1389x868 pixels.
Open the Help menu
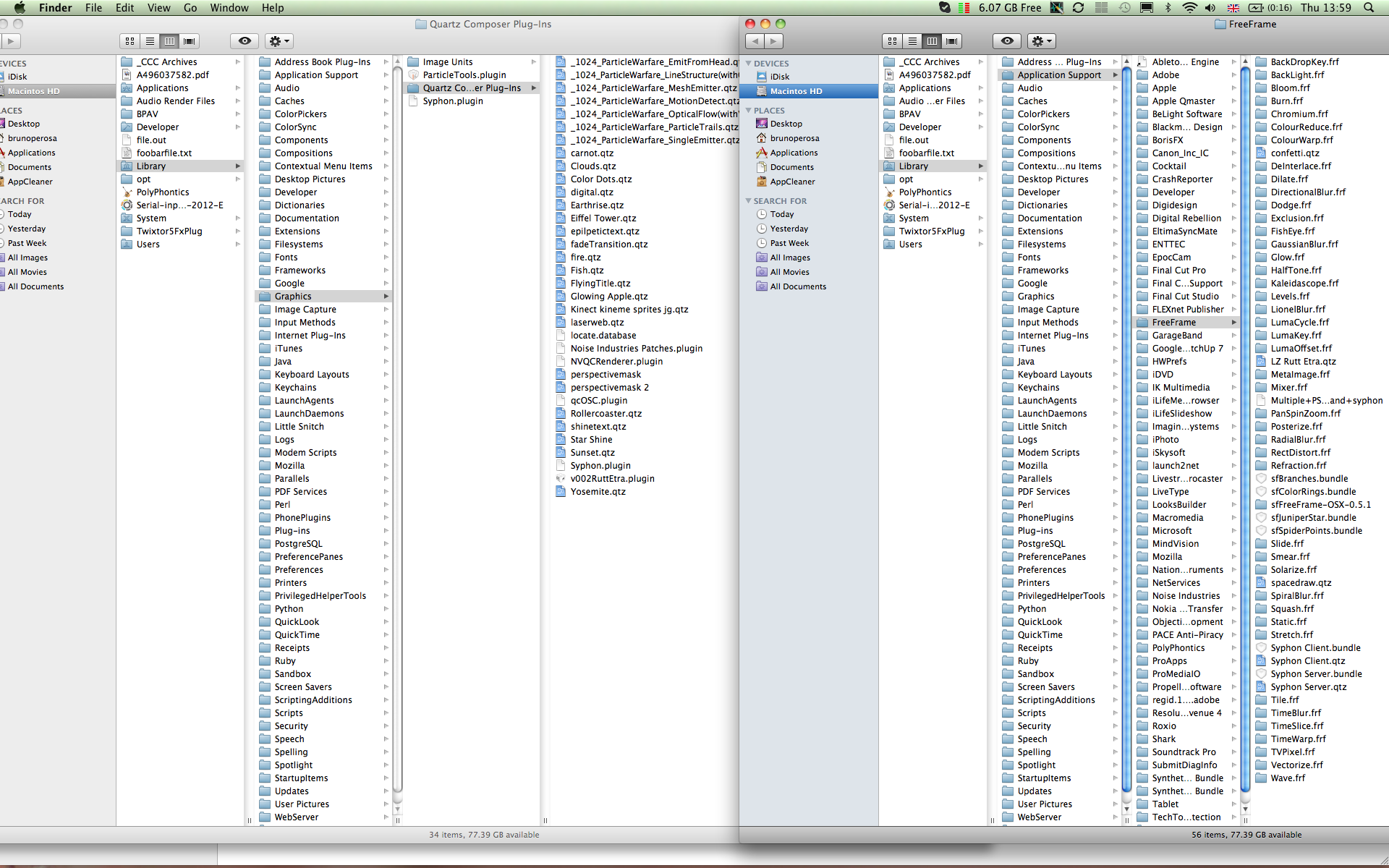point(273,8)
